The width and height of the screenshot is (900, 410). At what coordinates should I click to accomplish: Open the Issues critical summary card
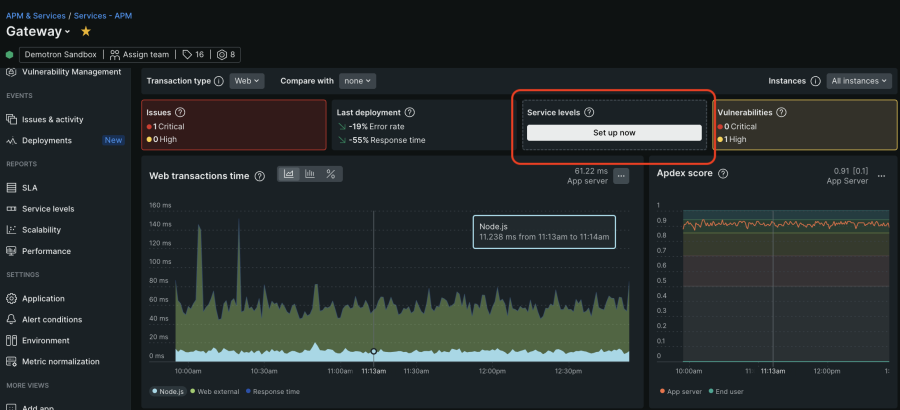(234, 125)
